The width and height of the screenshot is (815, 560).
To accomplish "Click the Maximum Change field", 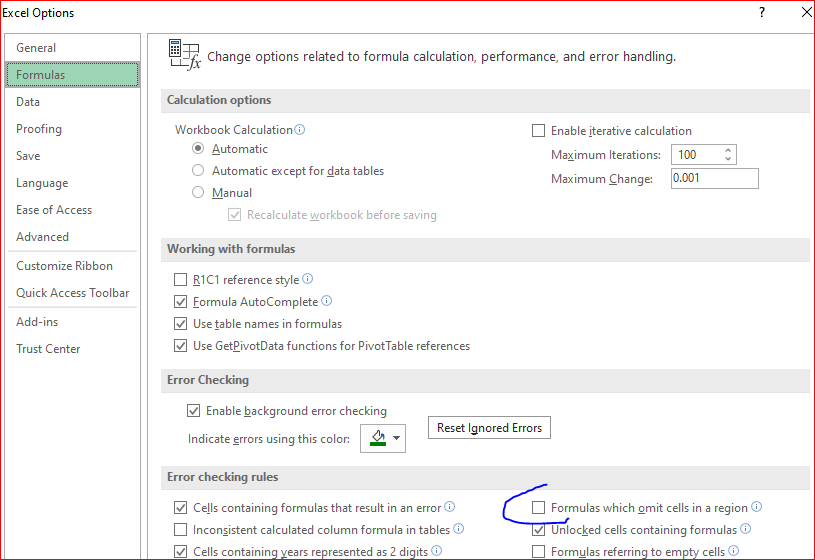I will point(715,178).
